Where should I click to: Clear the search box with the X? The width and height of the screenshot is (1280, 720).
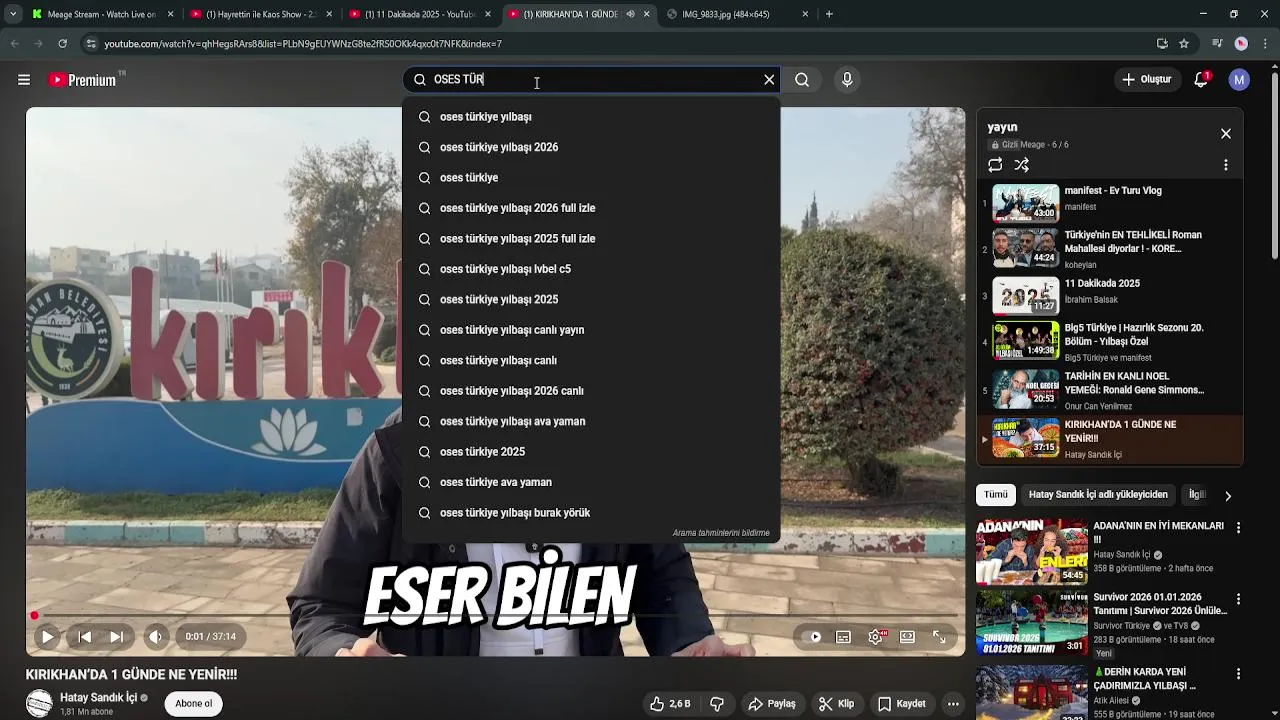[x=769, y=80]
